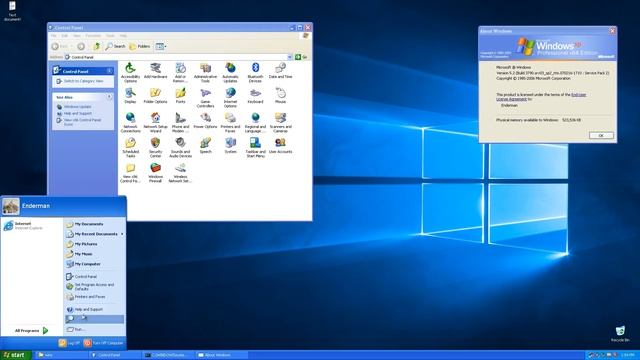Open Windows Firewall icon
This screenshot has width=640, height=360.
click(156, 172)
